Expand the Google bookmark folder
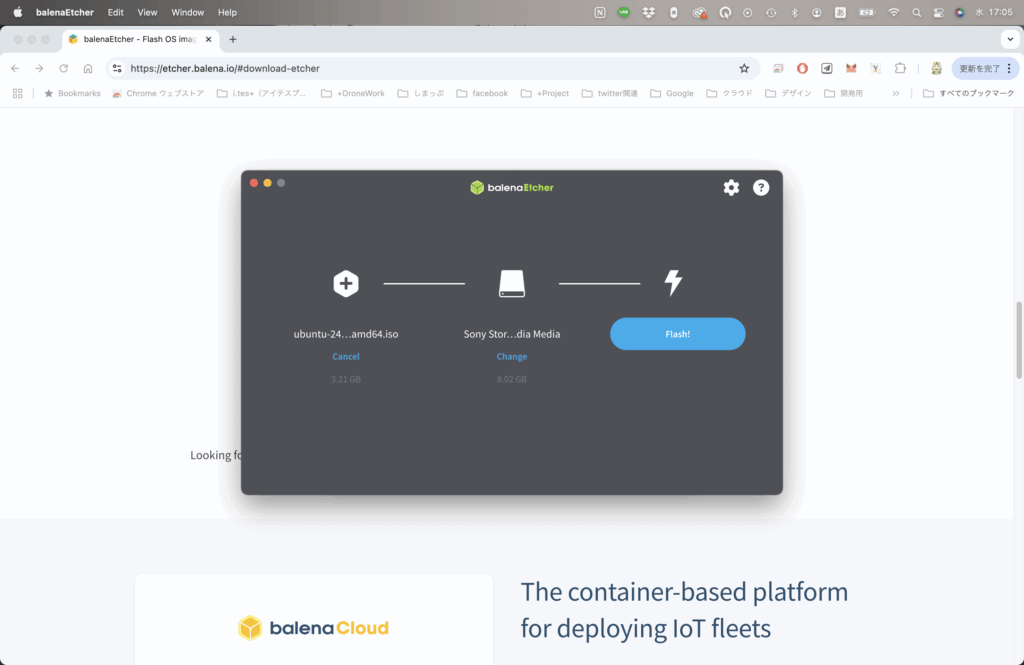 pyautogui.click(x=672, y=93)
